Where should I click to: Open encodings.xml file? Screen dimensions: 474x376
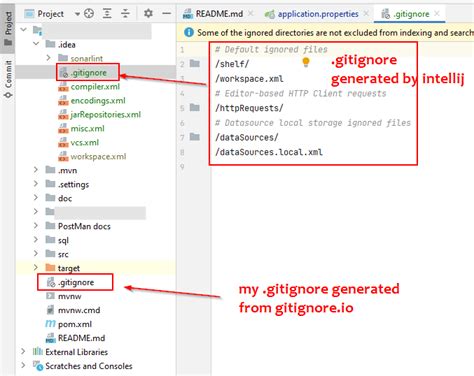click(x=98, y=101)
